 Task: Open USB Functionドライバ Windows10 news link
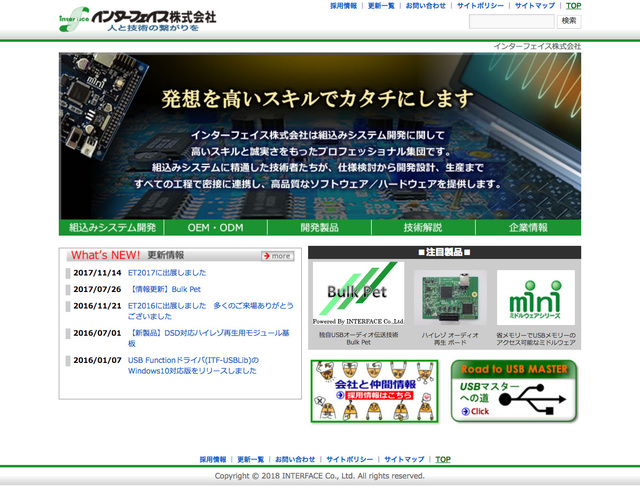click(193, 365)
